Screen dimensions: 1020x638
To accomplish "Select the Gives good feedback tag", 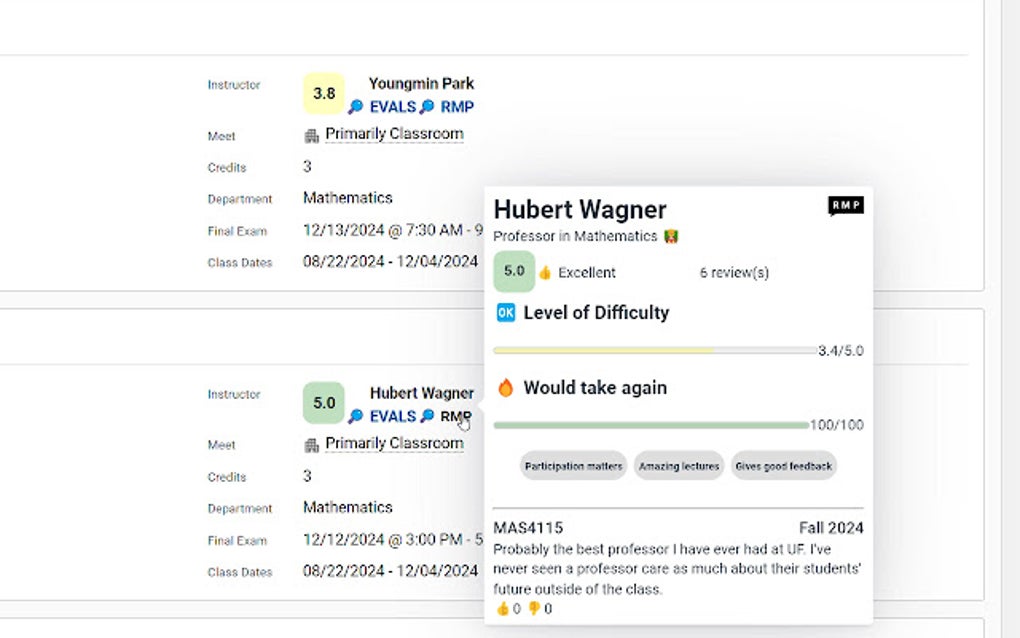I will point(783,466).
